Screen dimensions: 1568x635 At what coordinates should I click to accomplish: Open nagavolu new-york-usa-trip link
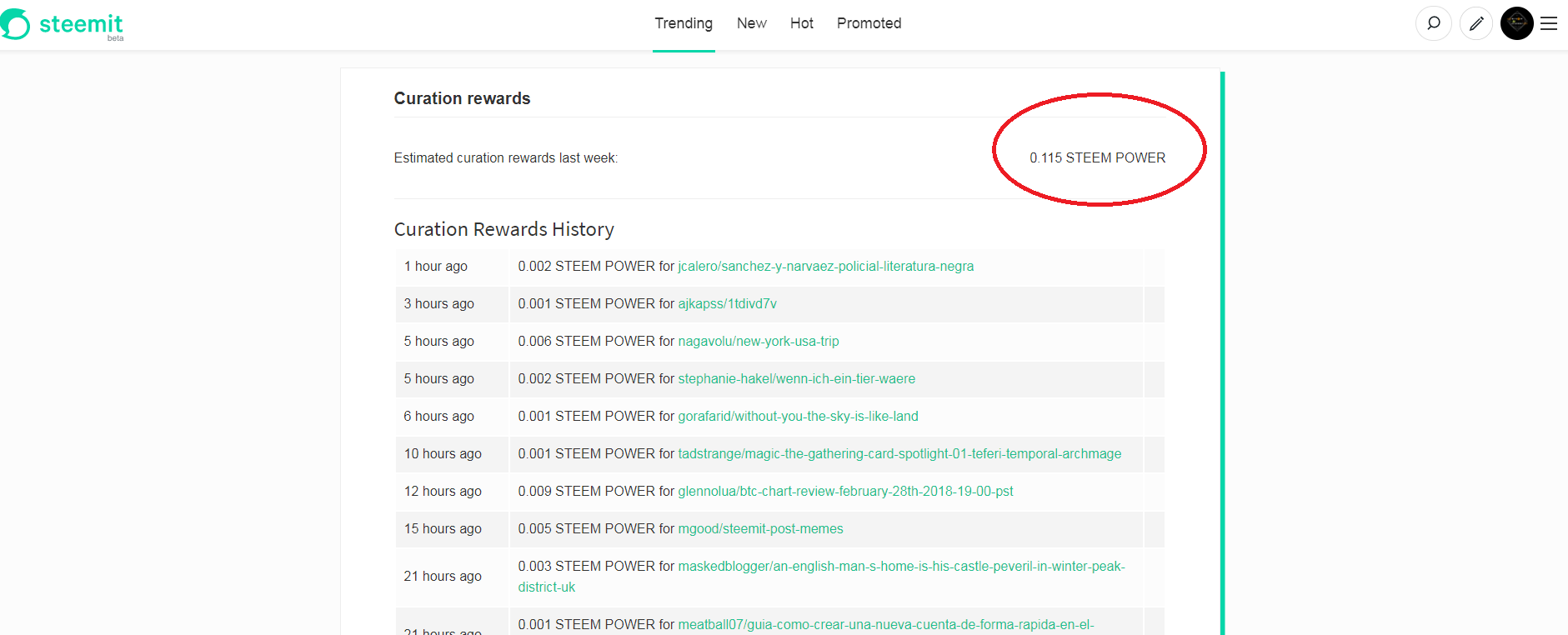click(x=759, y=342)
